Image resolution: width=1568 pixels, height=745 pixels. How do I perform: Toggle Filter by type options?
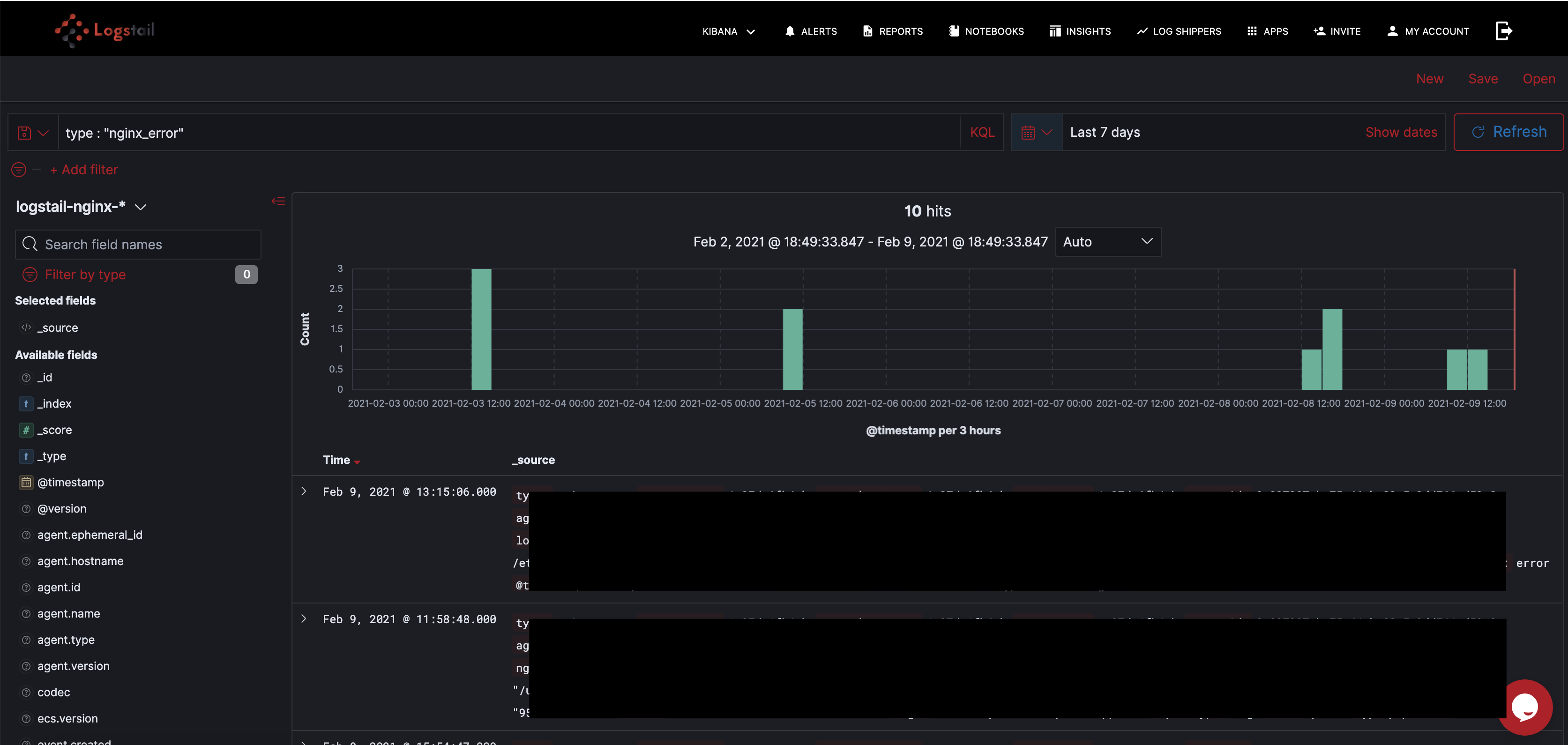[x=85, y=275]
